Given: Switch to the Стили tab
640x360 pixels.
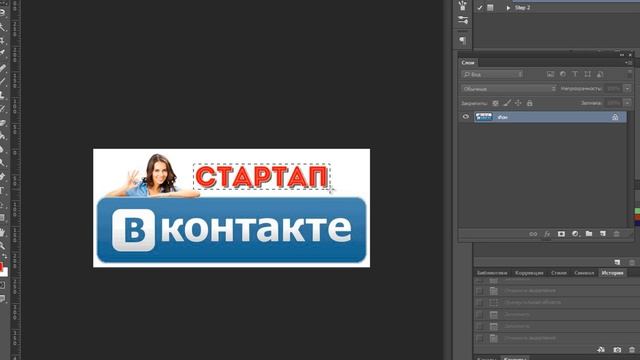Looking at the screenshot, I should [x=559, y=273].
